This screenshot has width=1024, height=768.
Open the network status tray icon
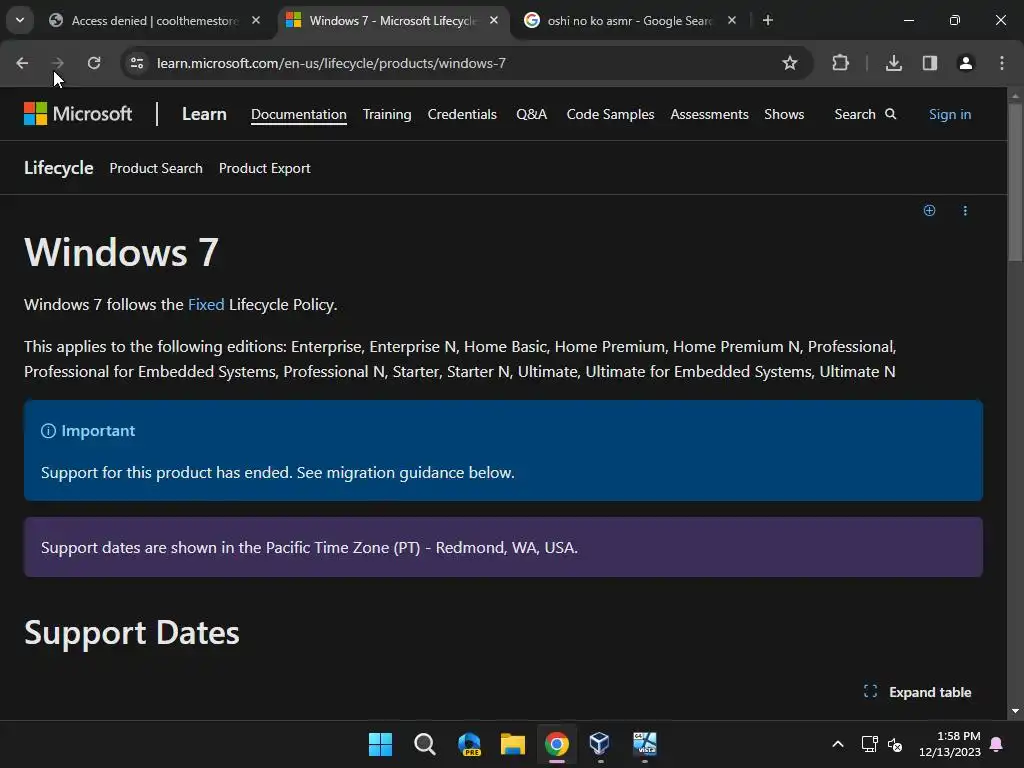869,744
